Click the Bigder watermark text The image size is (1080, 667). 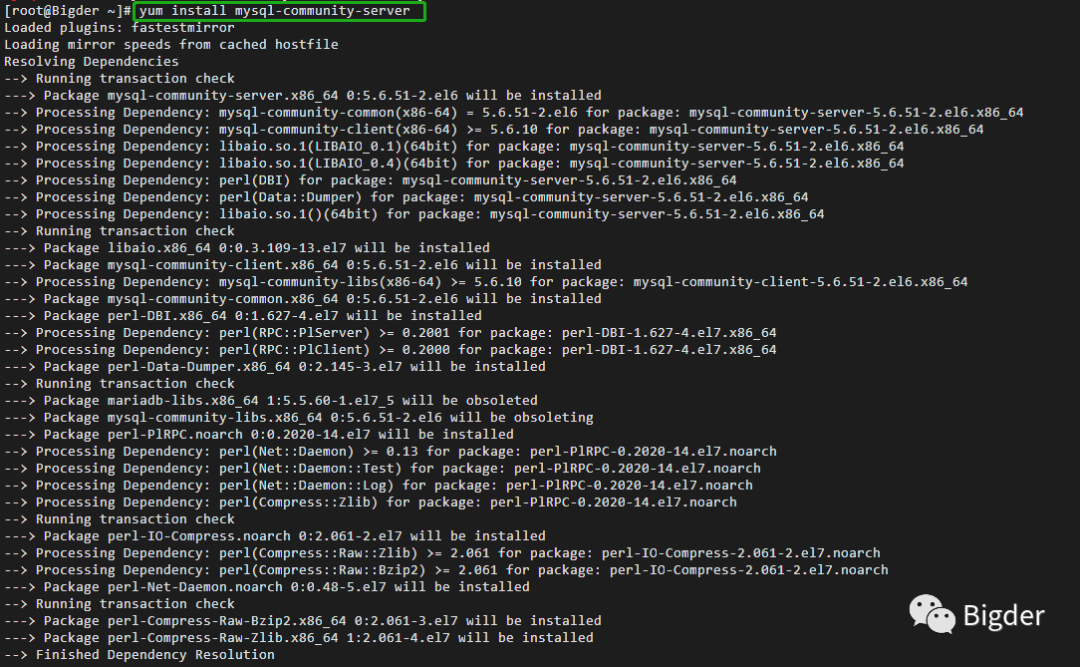pos(1003,616)
